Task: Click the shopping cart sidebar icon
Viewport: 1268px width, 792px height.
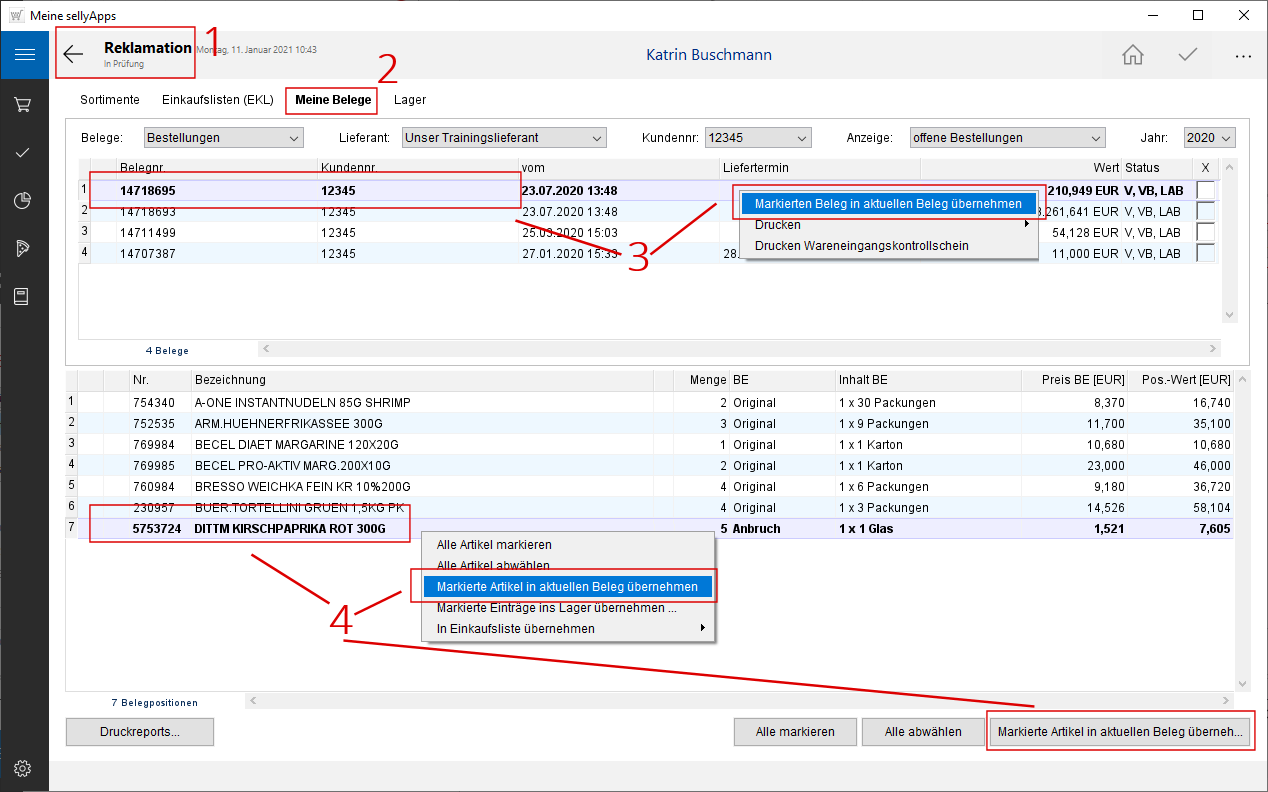Action: pyautogui.click(x=23, y=104)
